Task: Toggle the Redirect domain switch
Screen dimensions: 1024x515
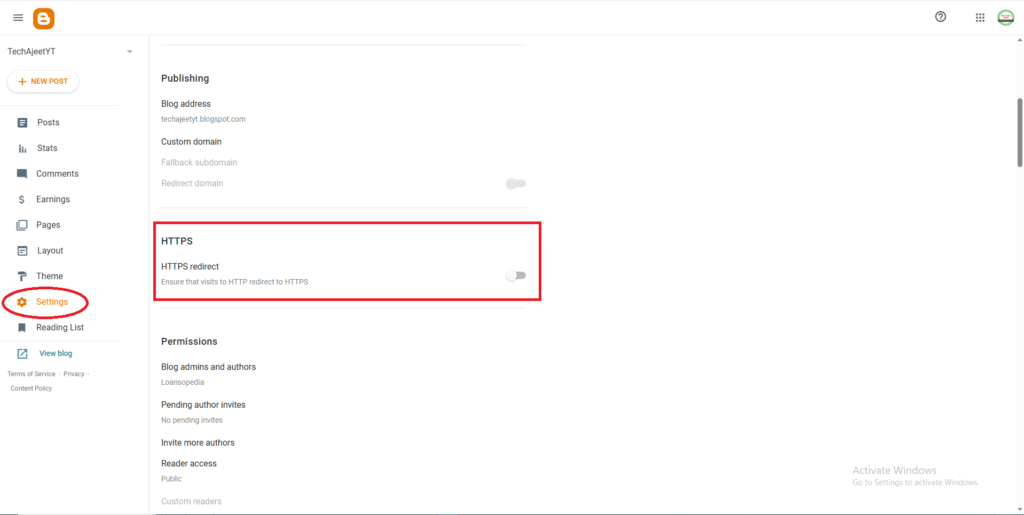Action: click(515, 183)
